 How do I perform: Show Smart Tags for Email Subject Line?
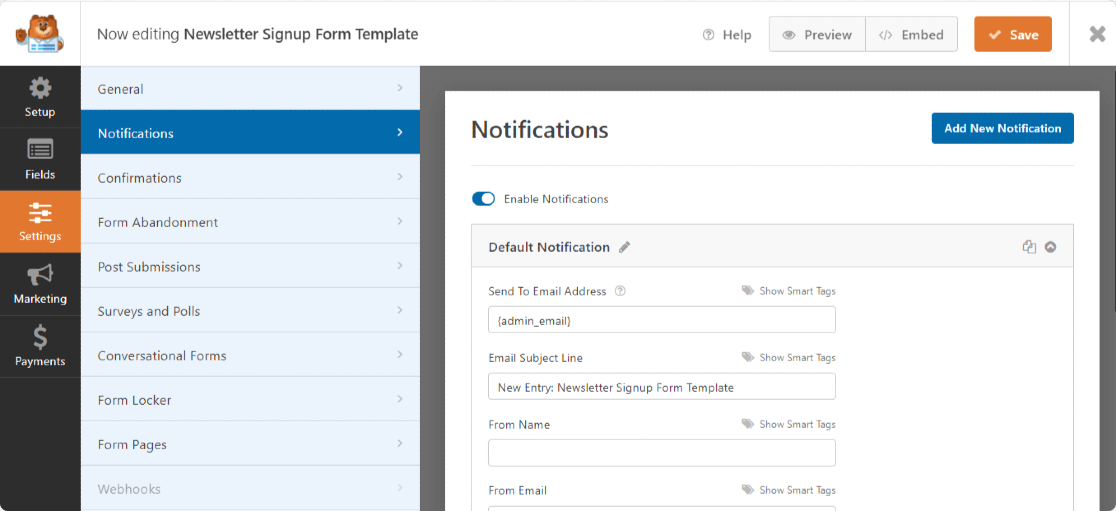(x=789, y=357)
